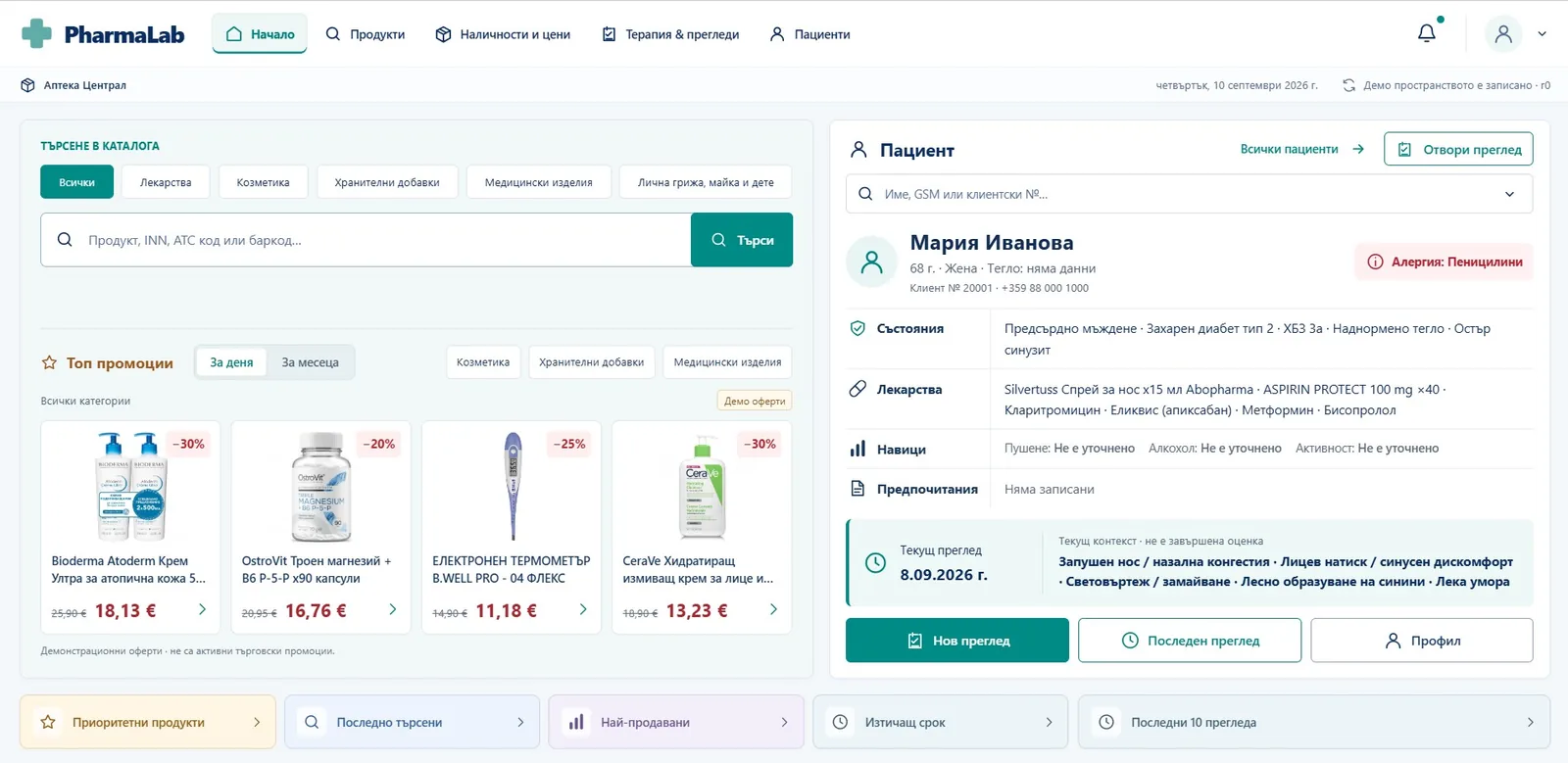Click the Алергия: Пеницилини alert badge
This screenshot has width=1568, height=763.
click(1445, 262)
